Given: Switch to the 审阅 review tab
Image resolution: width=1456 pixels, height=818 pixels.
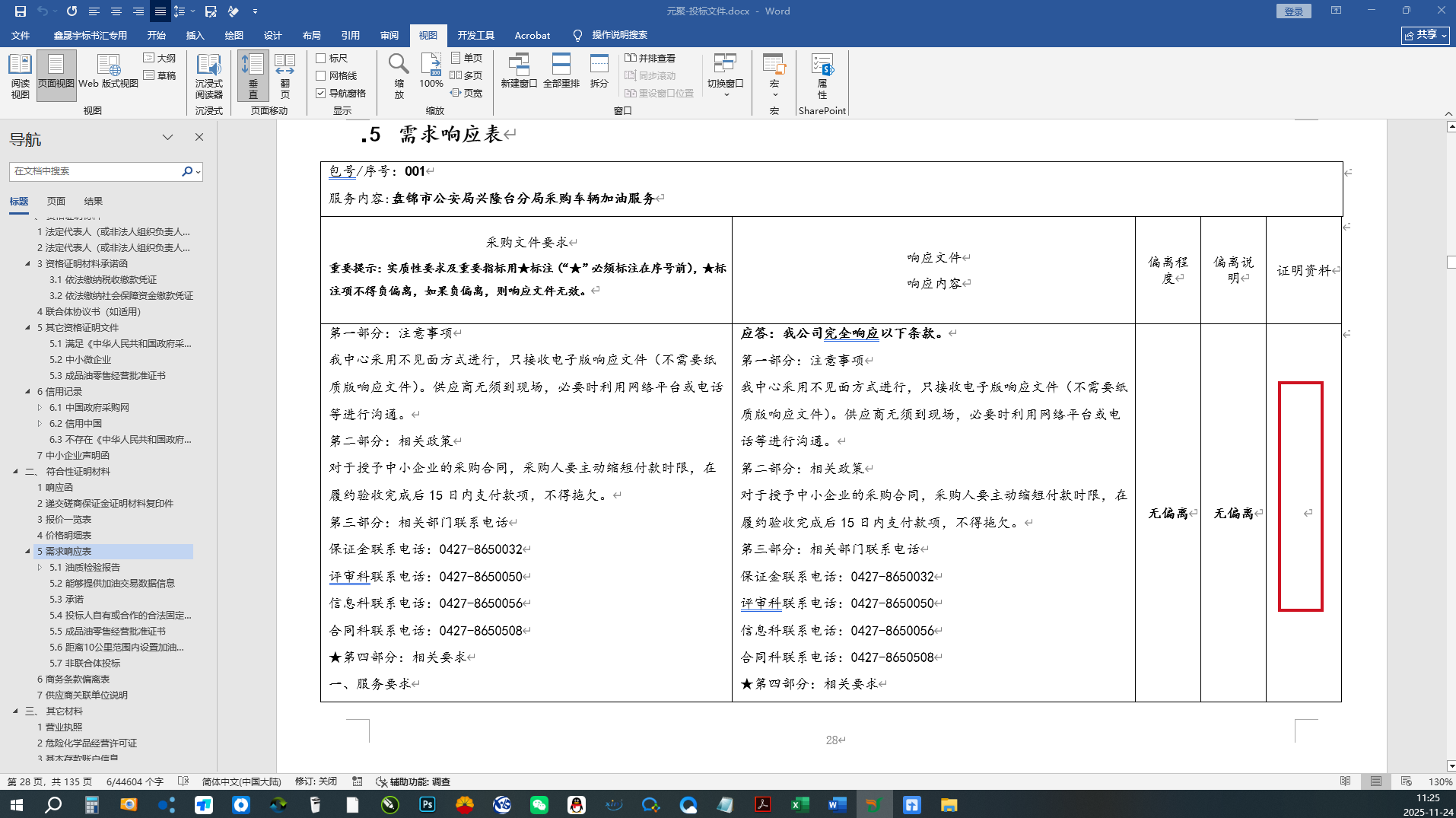Looking at the screenshot, I should [x=389, y=35].
